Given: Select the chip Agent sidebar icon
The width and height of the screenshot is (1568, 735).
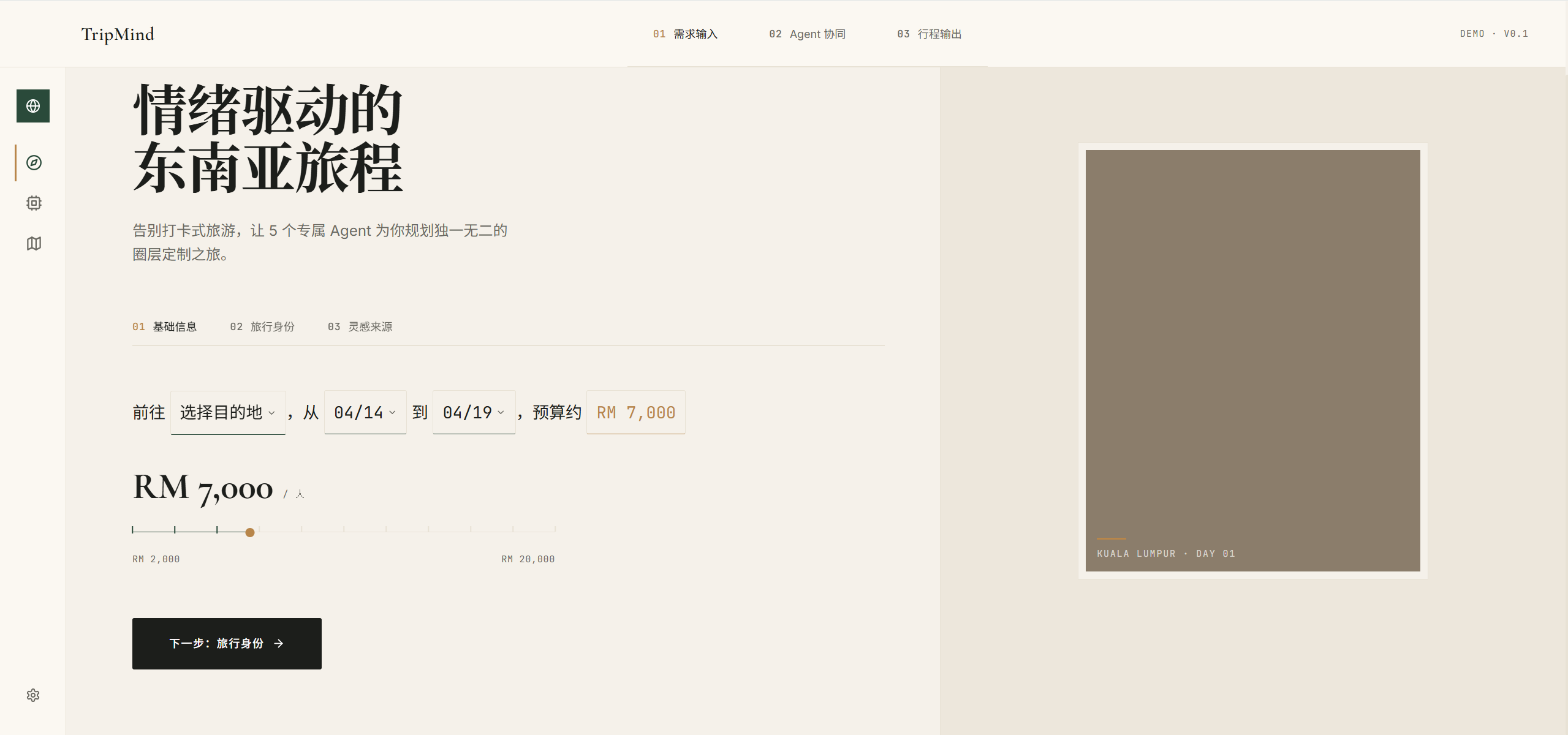Looking at the screenshot, I should tap(34, 203).
